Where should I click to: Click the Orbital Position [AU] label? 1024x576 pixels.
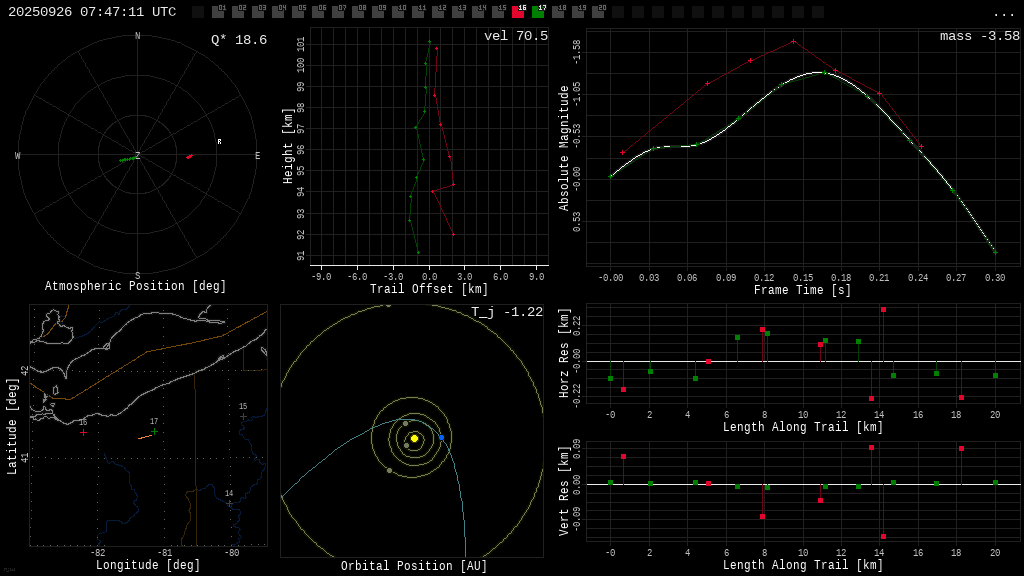[414, 566]
